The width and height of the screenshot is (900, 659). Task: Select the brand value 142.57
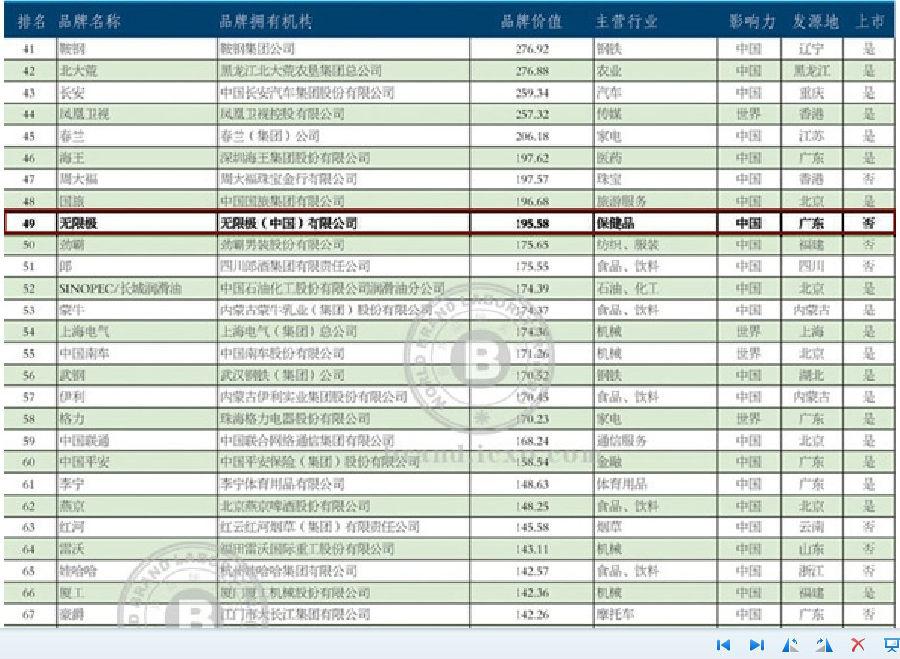coord(532,571)
